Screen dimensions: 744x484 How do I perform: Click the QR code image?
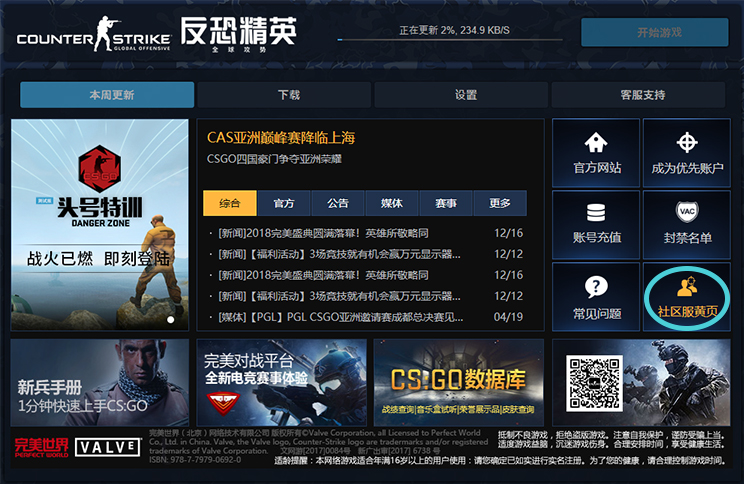(594, 383)
